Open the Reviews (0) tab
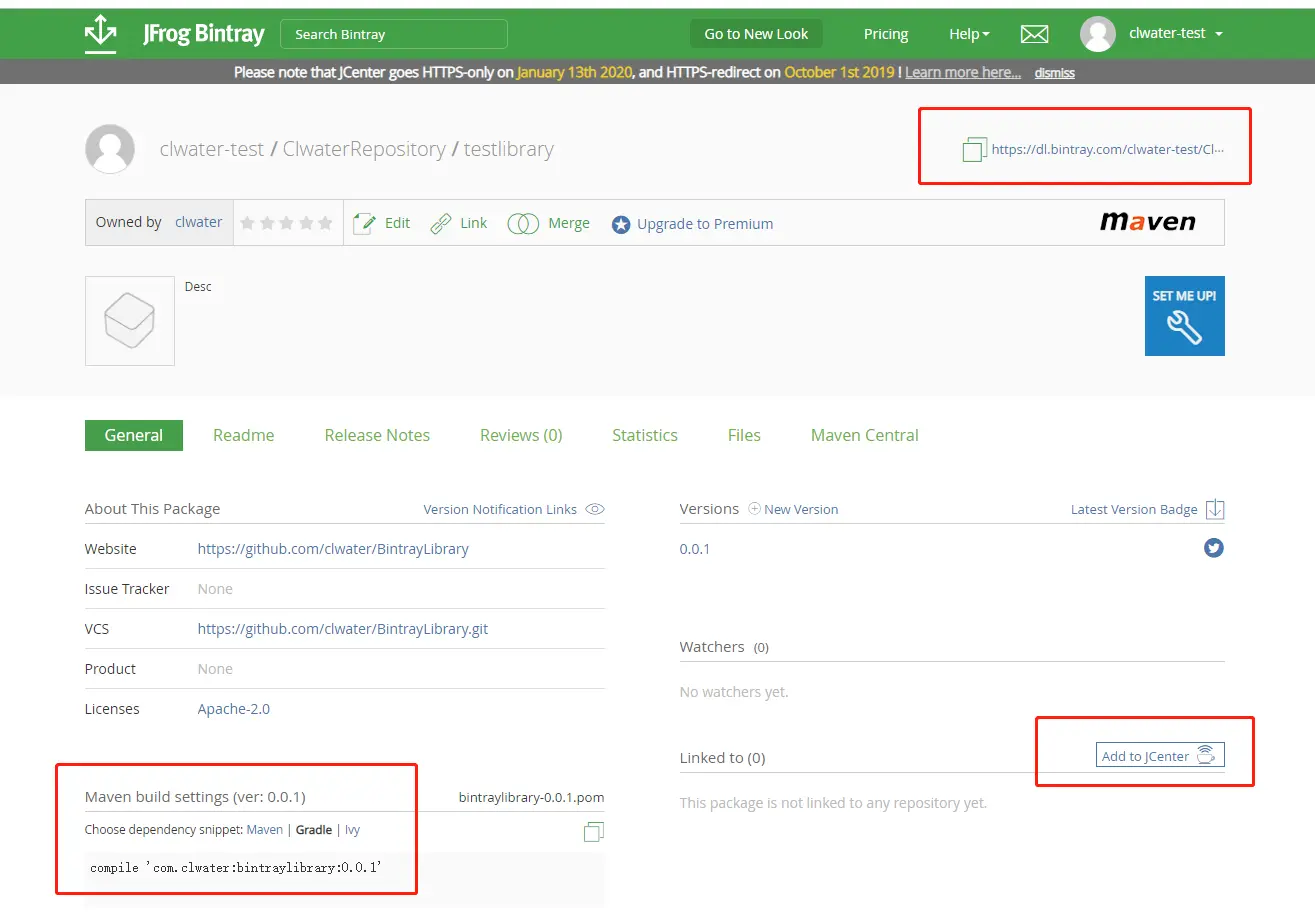This screenshot has height=920, width=1315. [521, 435]
